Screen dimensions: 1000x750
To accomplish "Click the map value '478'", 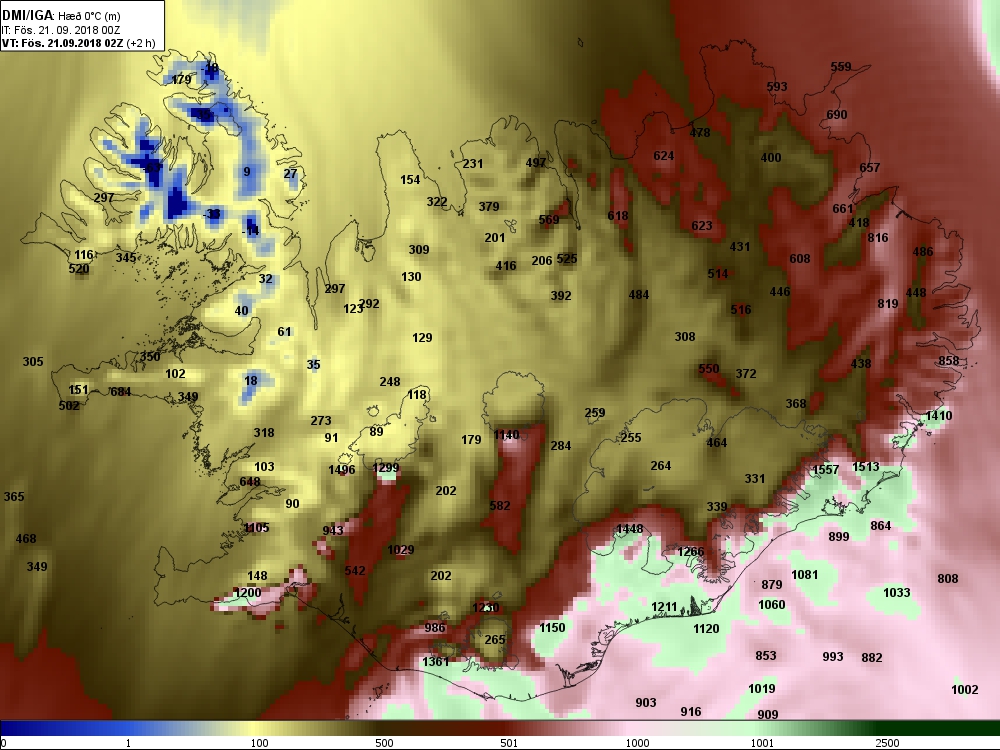I will 700,133.
